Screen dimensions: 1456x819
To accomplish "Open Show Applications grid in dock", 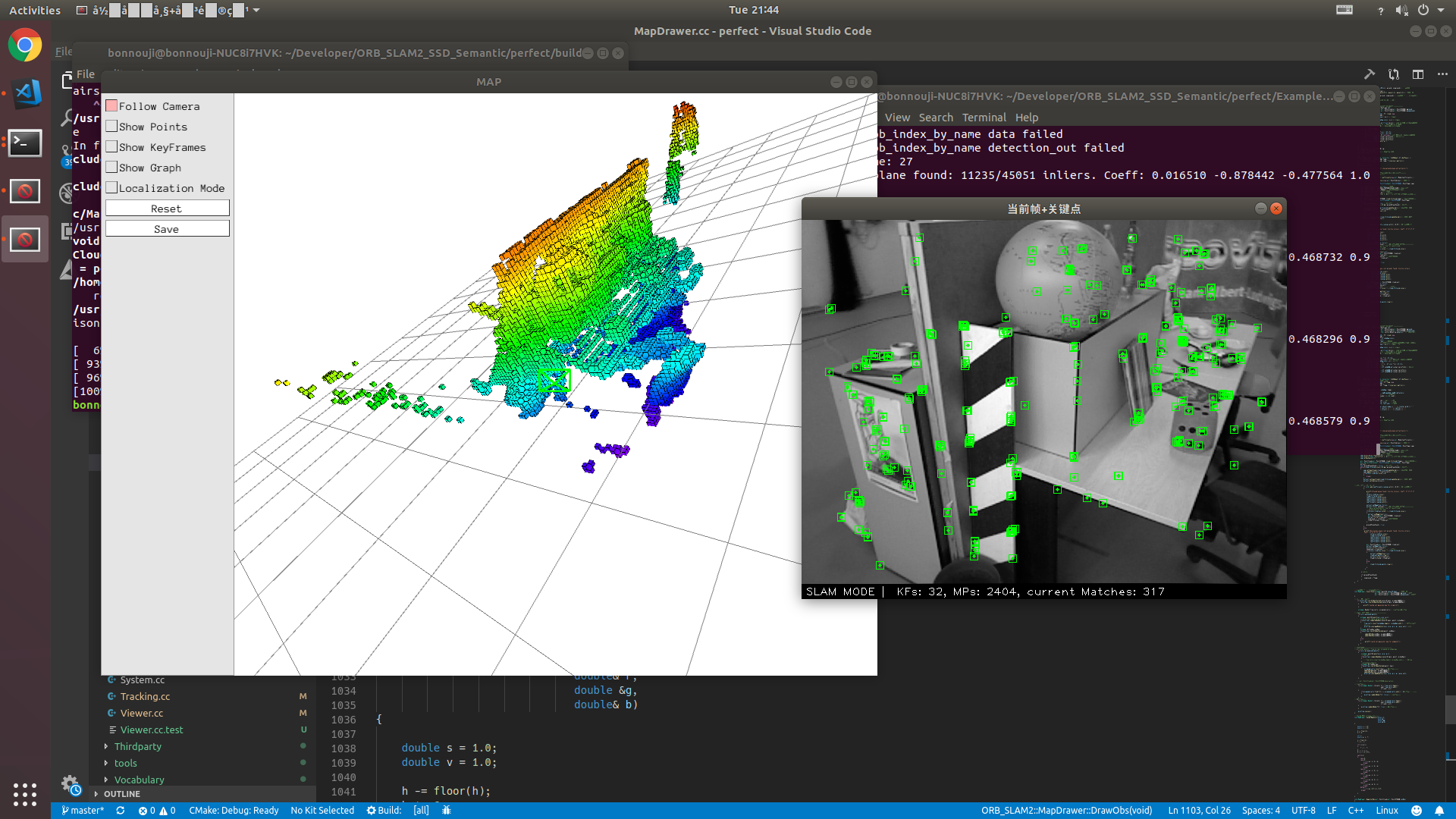I will 25,794.
